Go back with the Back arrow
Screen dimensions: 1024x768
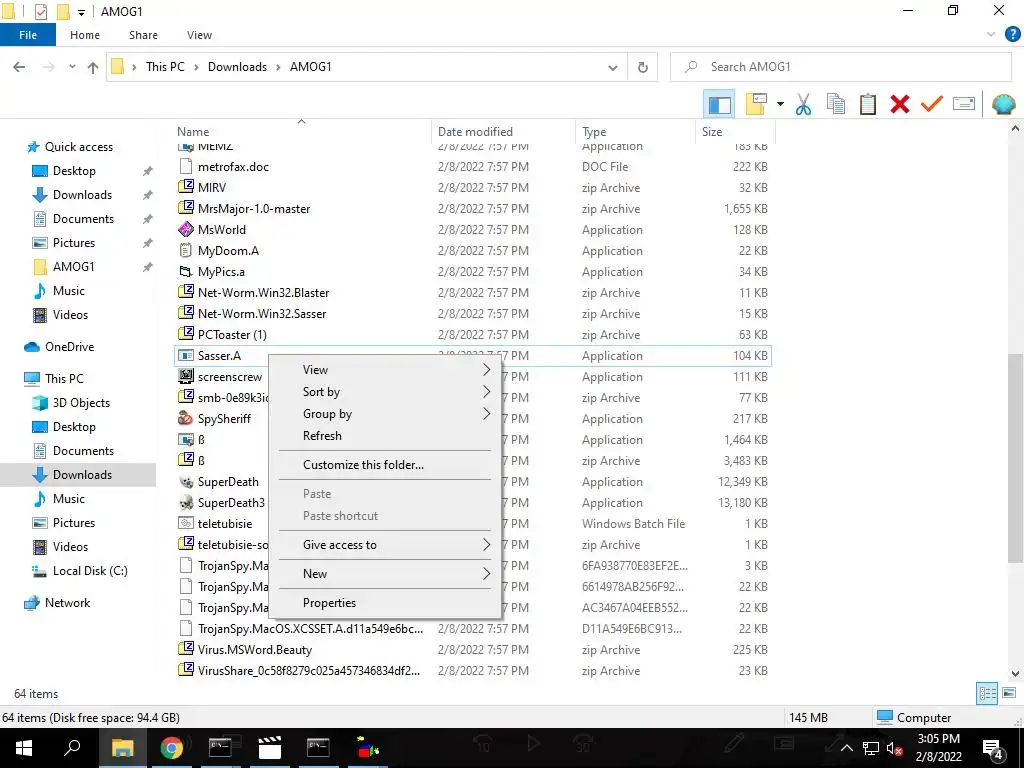[19, 67]
